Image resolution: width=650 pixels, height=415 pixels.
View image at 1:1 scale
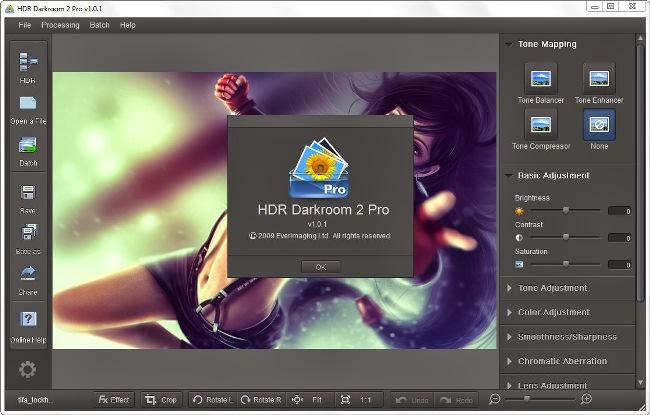point(357,400)
